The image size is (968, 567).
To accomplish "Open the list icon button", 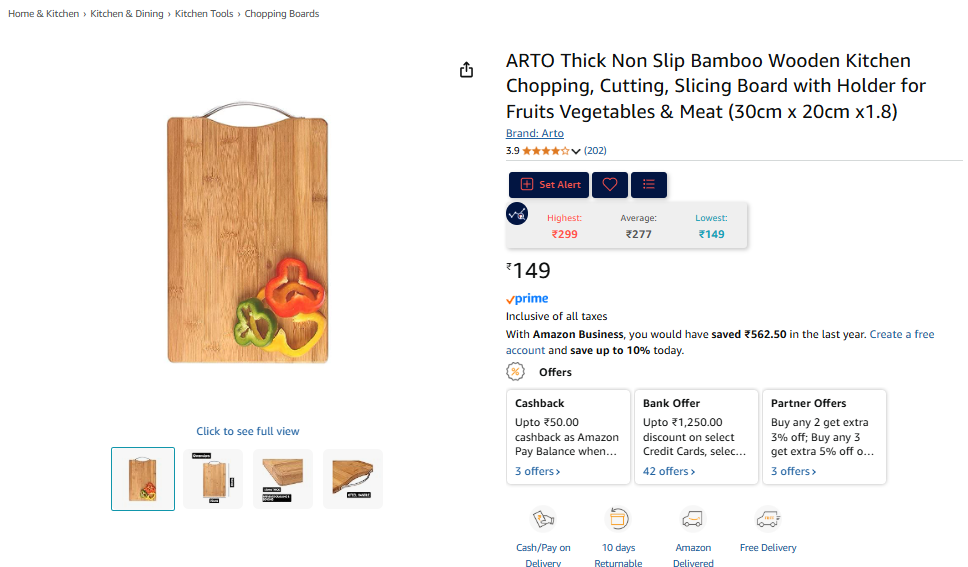I will (x=648, y=185).
